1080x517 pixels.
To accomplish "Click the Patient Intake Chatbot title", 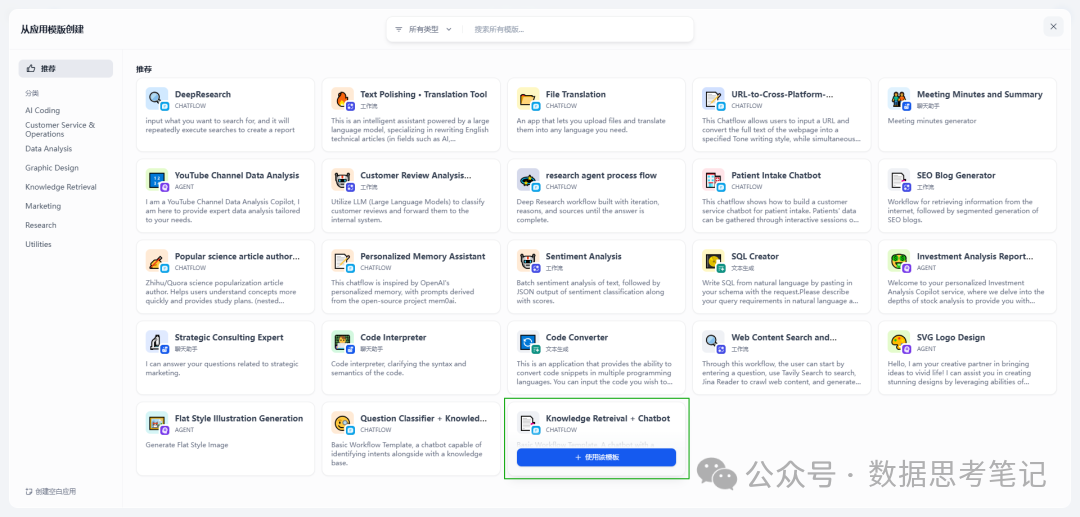I will tap(776, 176).
